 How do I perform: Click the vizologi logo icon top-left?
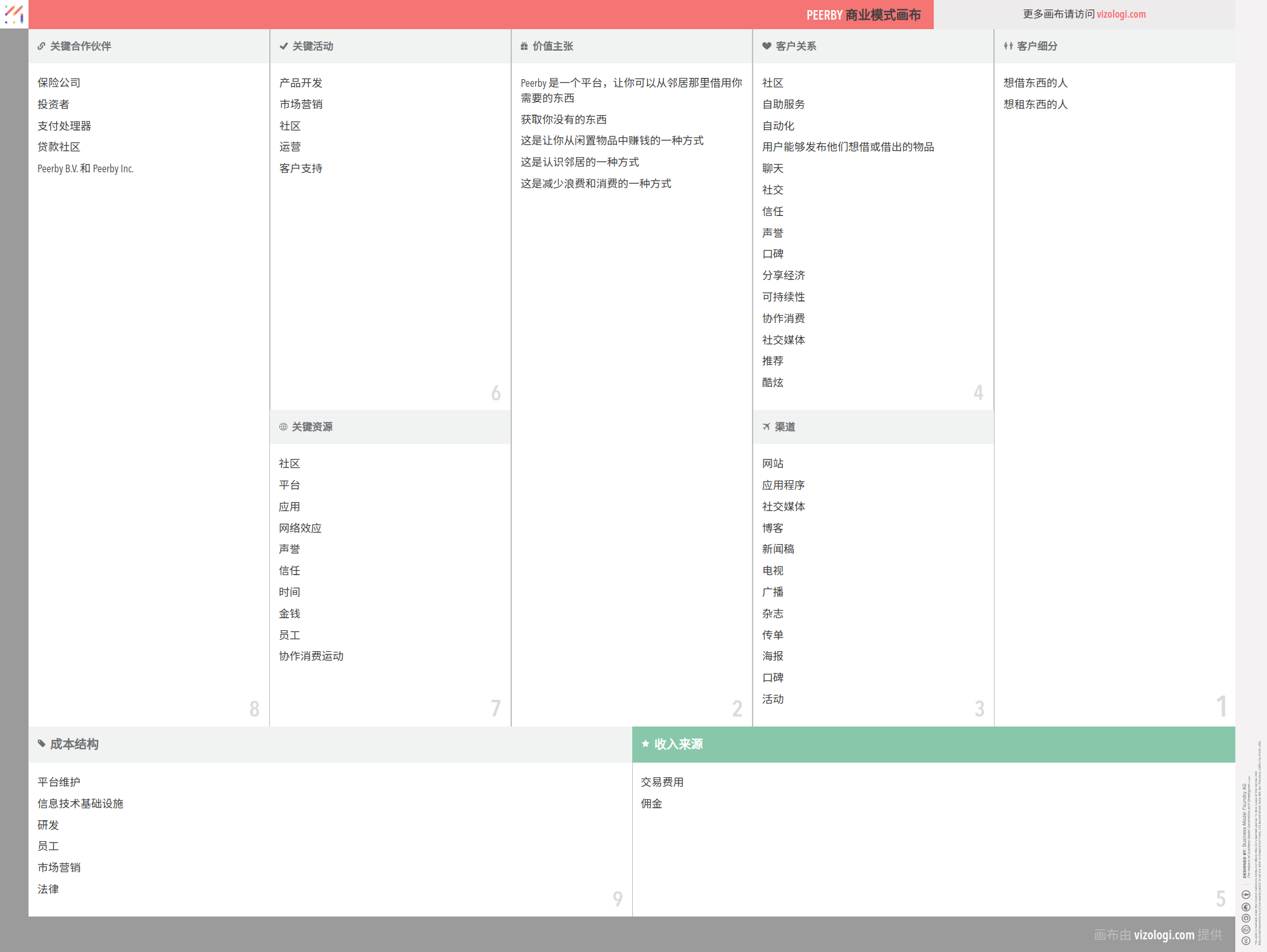[14, 14]
